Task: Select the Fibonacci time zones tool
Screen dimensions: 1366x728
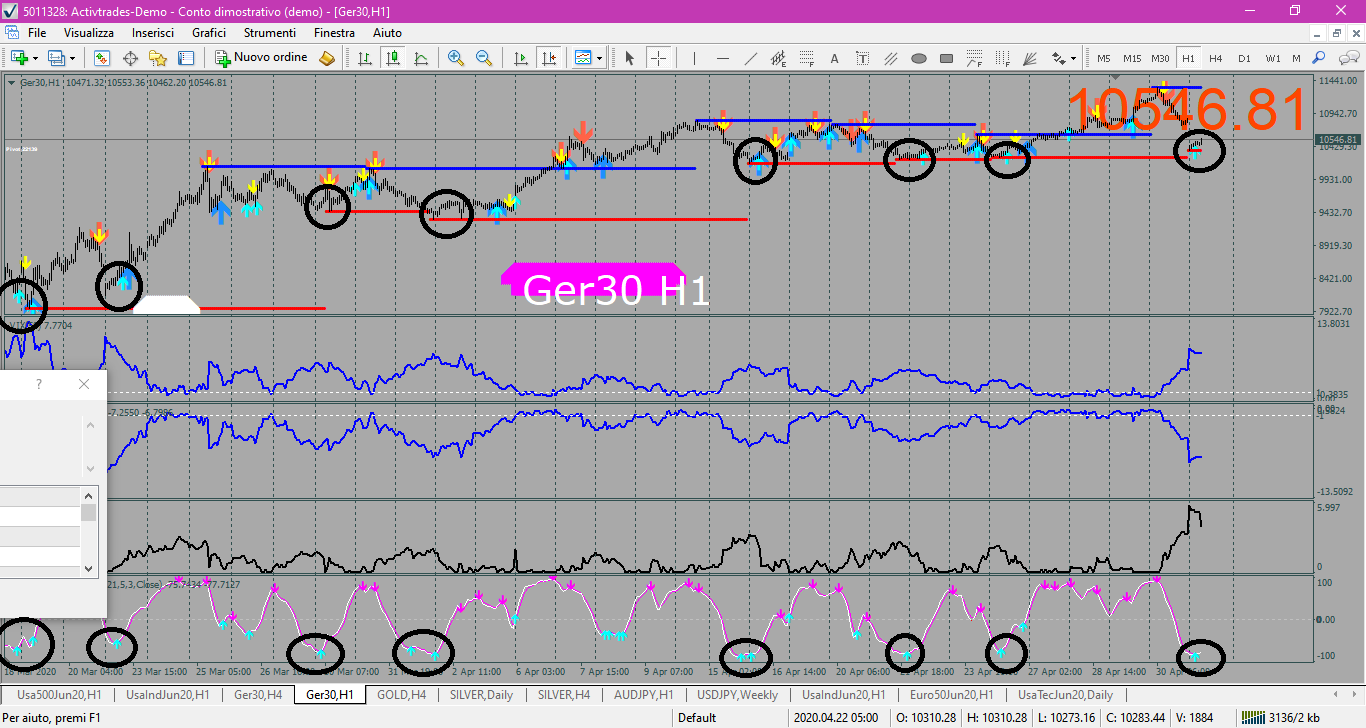Action: (1002, 58)
